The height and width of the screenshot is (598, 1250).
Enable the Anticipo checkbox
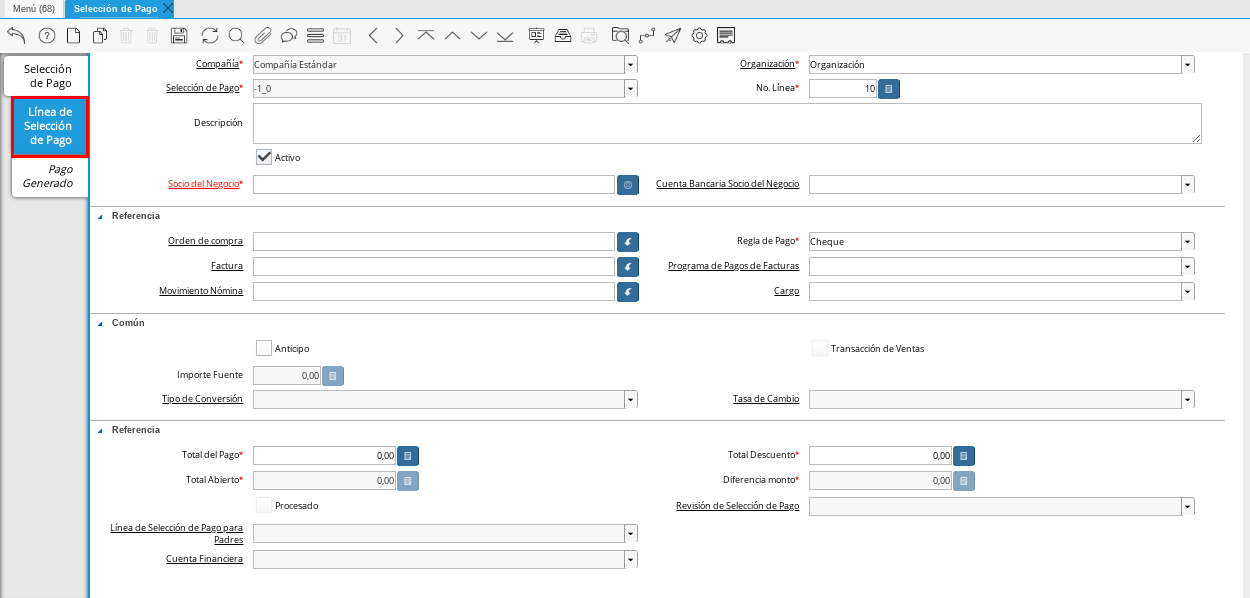264,348
